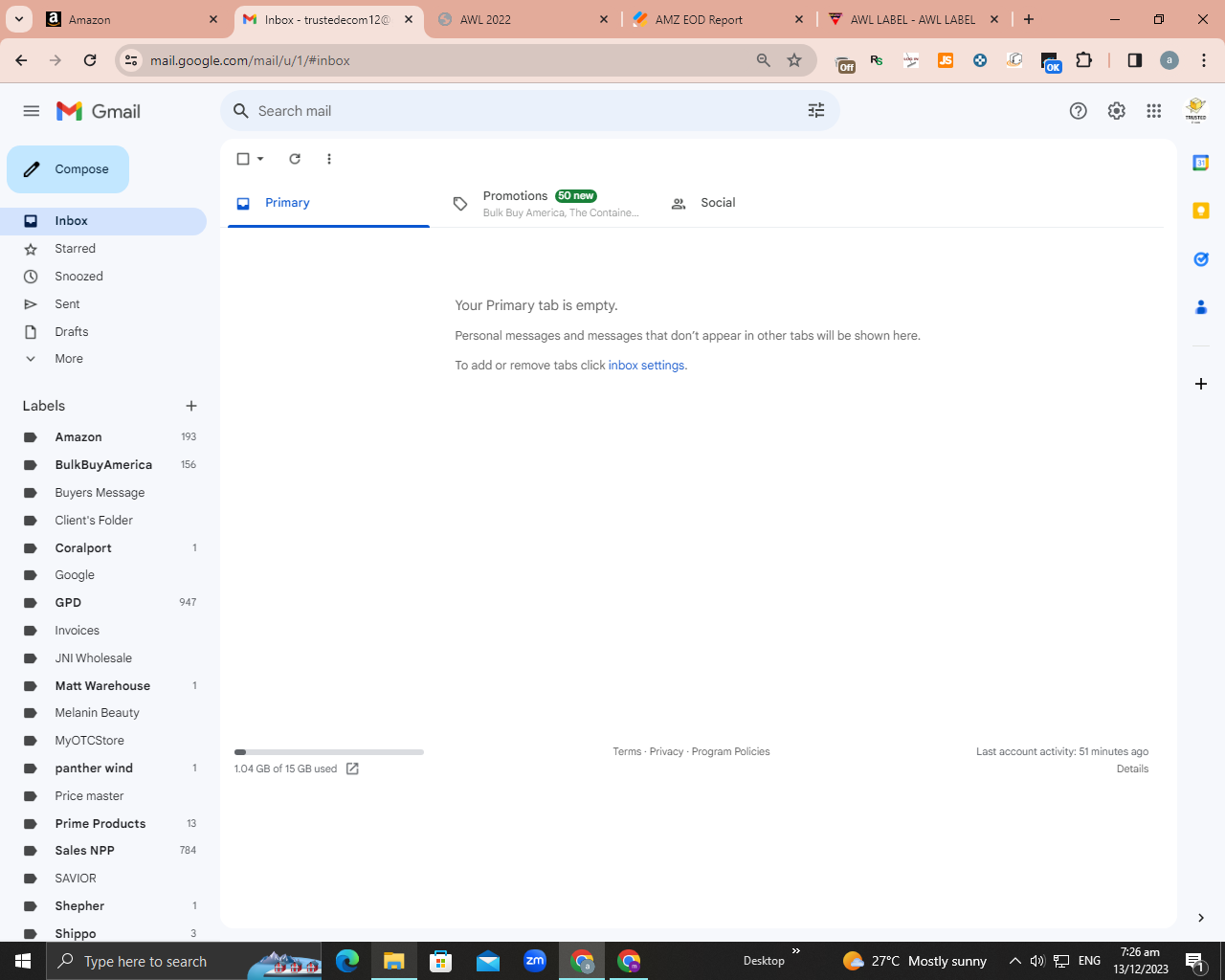Image resolution: width=1225 pixels, height=980 pixels.
Task: Open the Coralport label
Action: click(x=103, y=548)
